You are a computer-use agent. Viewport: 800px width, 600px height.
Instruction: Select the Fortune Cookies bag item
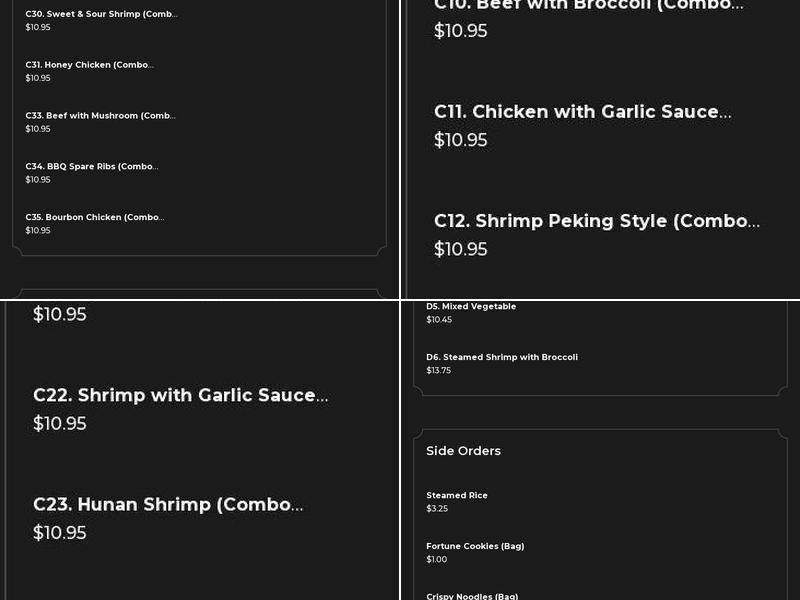tap(475, 546)
